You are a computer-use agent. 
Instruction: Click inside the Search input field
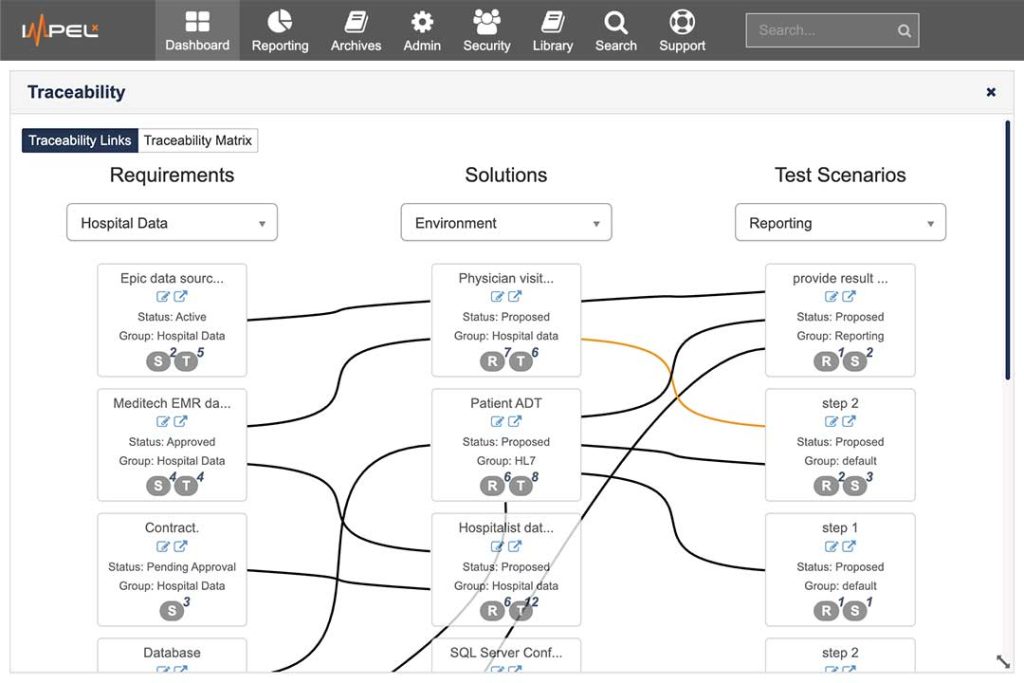pos(826,30)
